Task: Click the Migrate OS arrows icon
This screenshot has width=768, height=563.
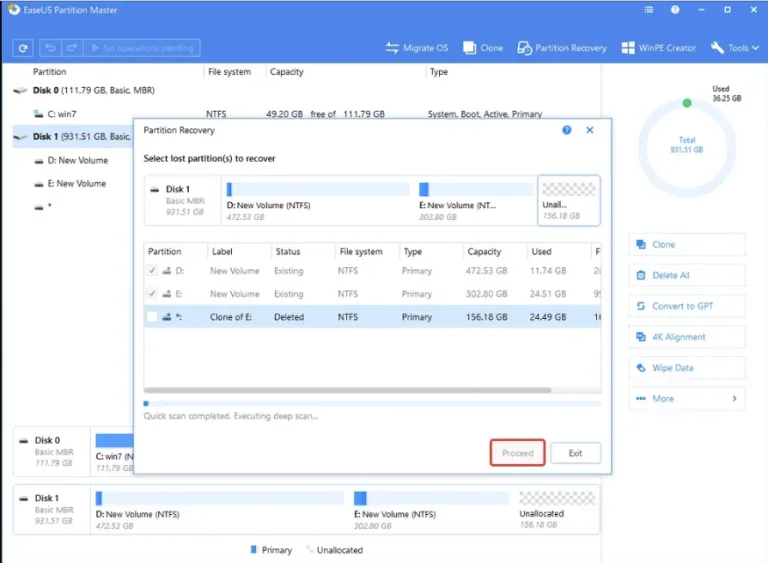Action: (392, 48)
